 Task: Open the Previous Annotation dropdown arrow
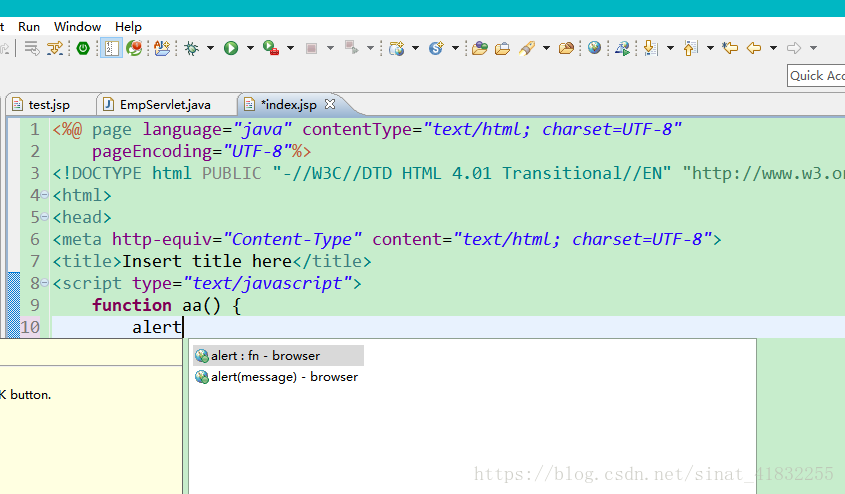[710, 48]
